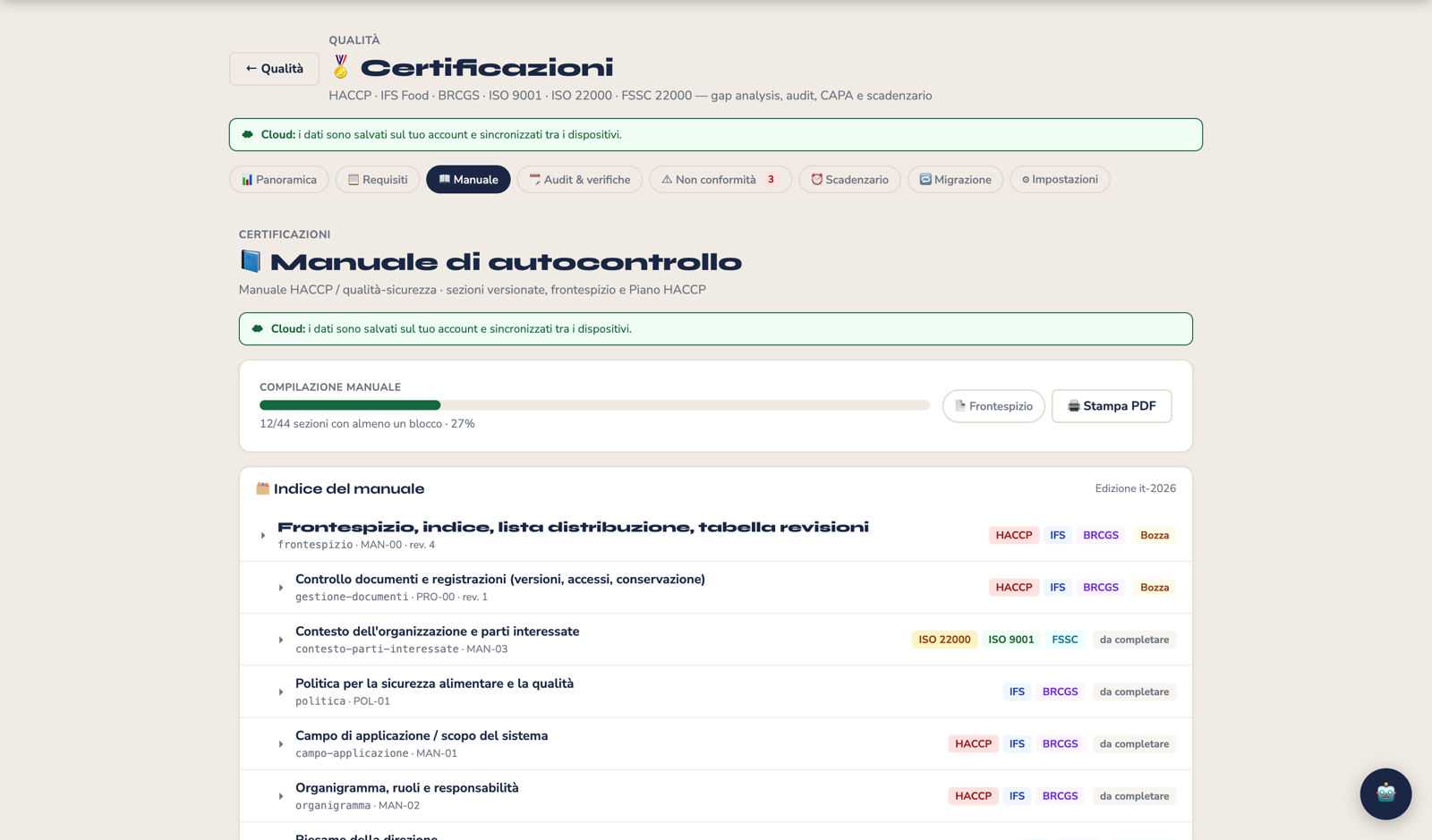Open the Non conformità tab
The width and height of the screenshot is (1432, 840).
[720, 180]
